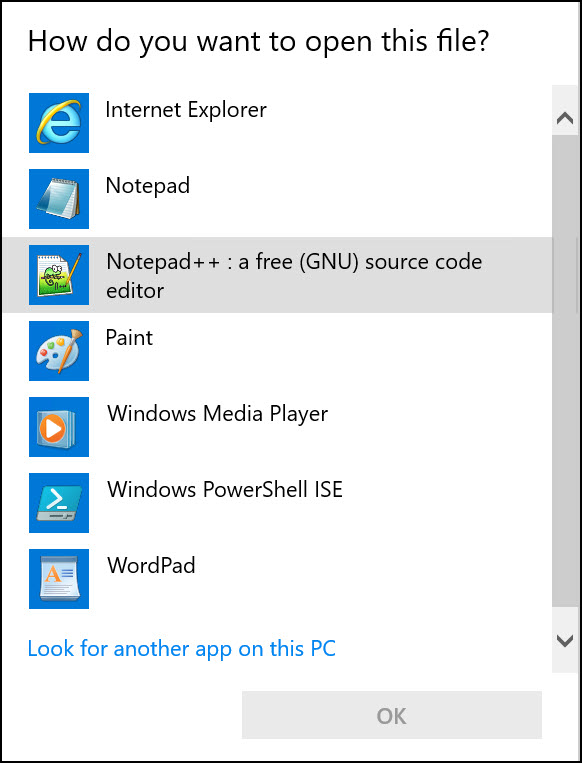Click the scrollbar down arrow
This screenshot has width=582, height=763.
click(x=564, y=641)
